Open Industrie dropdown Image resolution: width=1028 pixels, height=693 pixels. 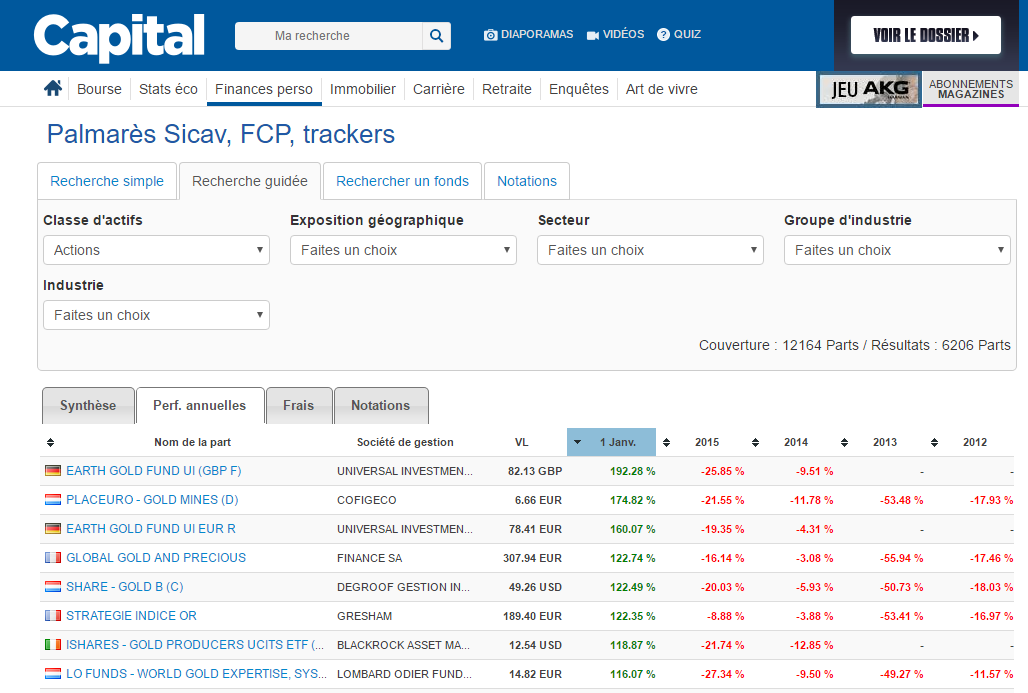pyautogui.click(x=157, y=315)
